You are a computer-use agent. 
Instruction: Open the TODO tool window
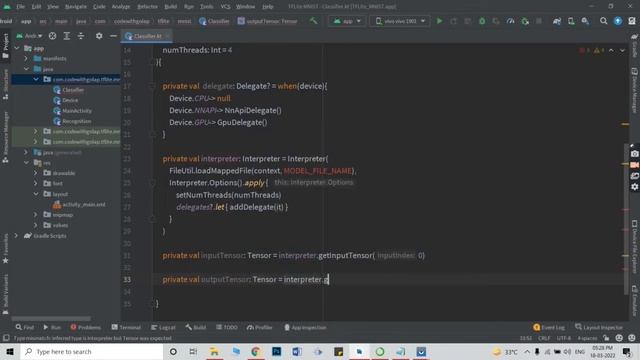coord(227,327)
